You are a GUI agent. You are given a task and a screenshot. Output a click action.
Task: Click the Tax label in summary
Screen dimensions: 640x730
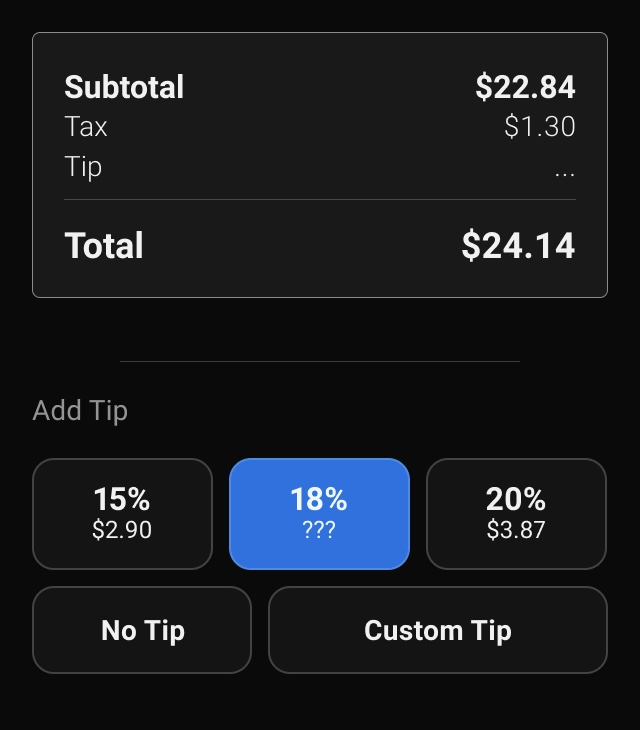pos(86,127)
